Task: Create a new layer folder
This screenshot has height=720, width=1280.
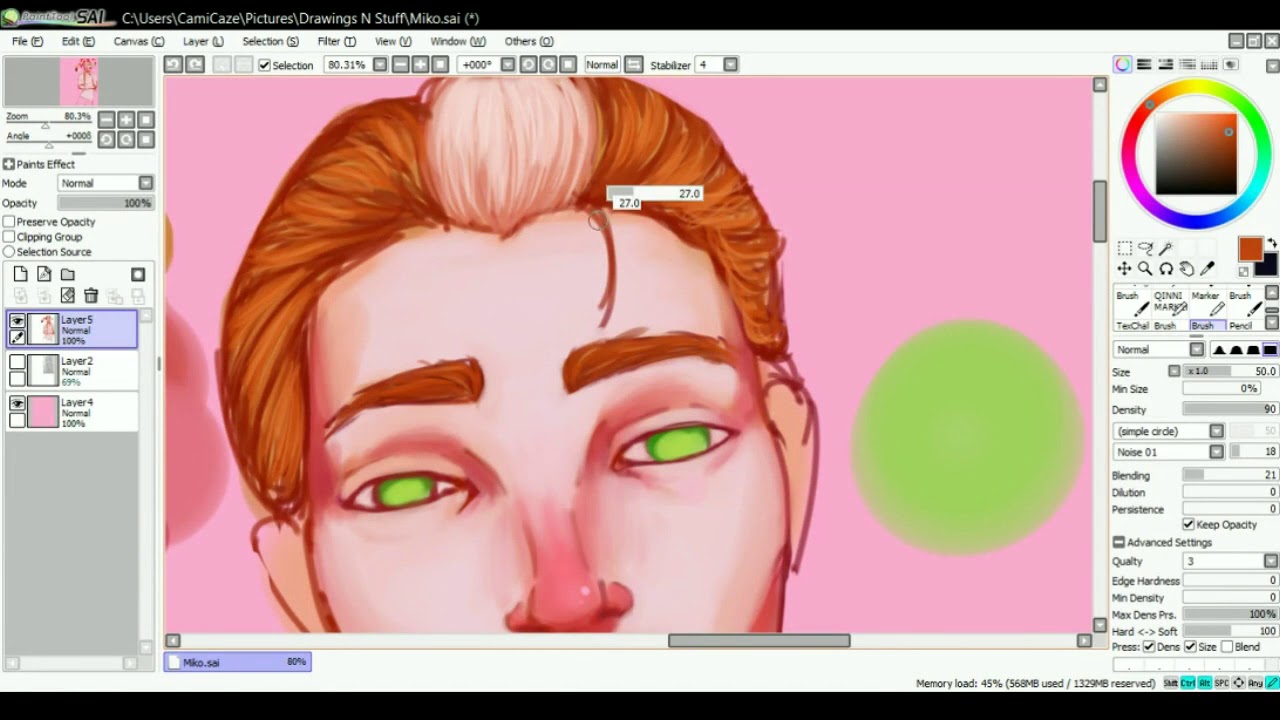Action: click(x=68, y=274)
